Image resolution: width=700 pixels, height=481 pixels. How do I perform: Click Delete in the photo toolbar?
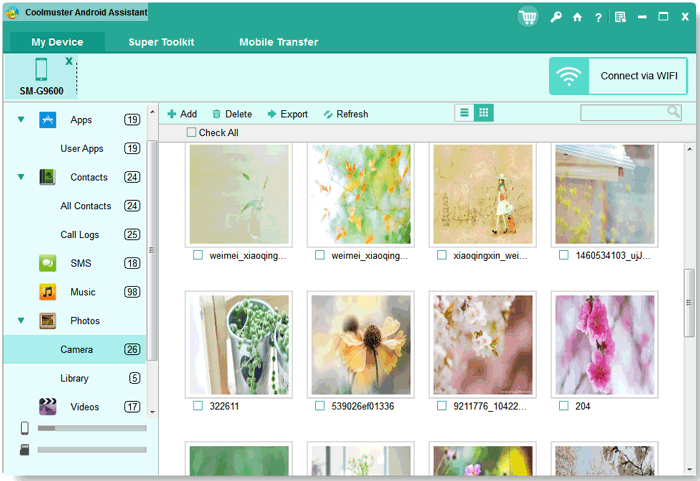pyautogui.click(x=232, y=114)
